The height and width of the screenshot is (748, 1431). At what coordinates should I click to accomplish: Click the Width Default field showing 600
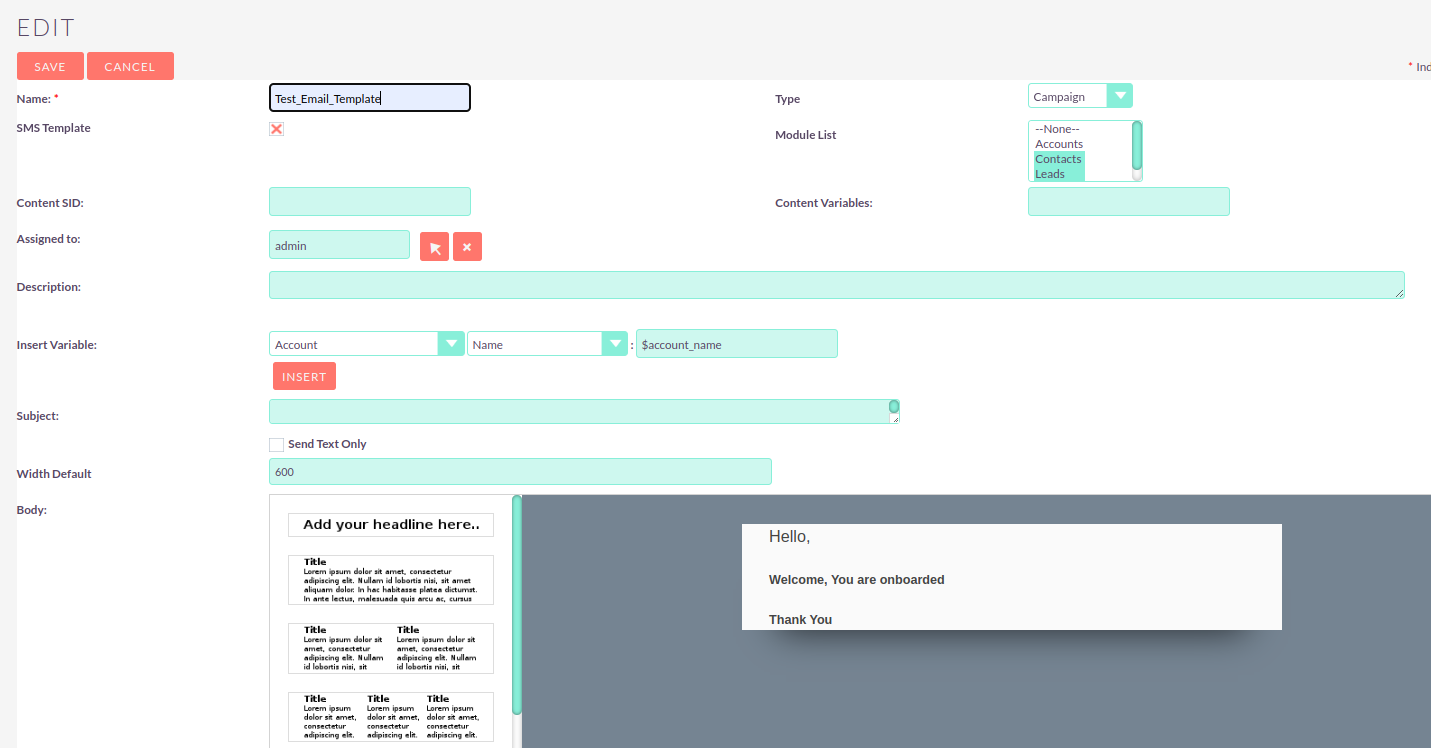(520, 471)
